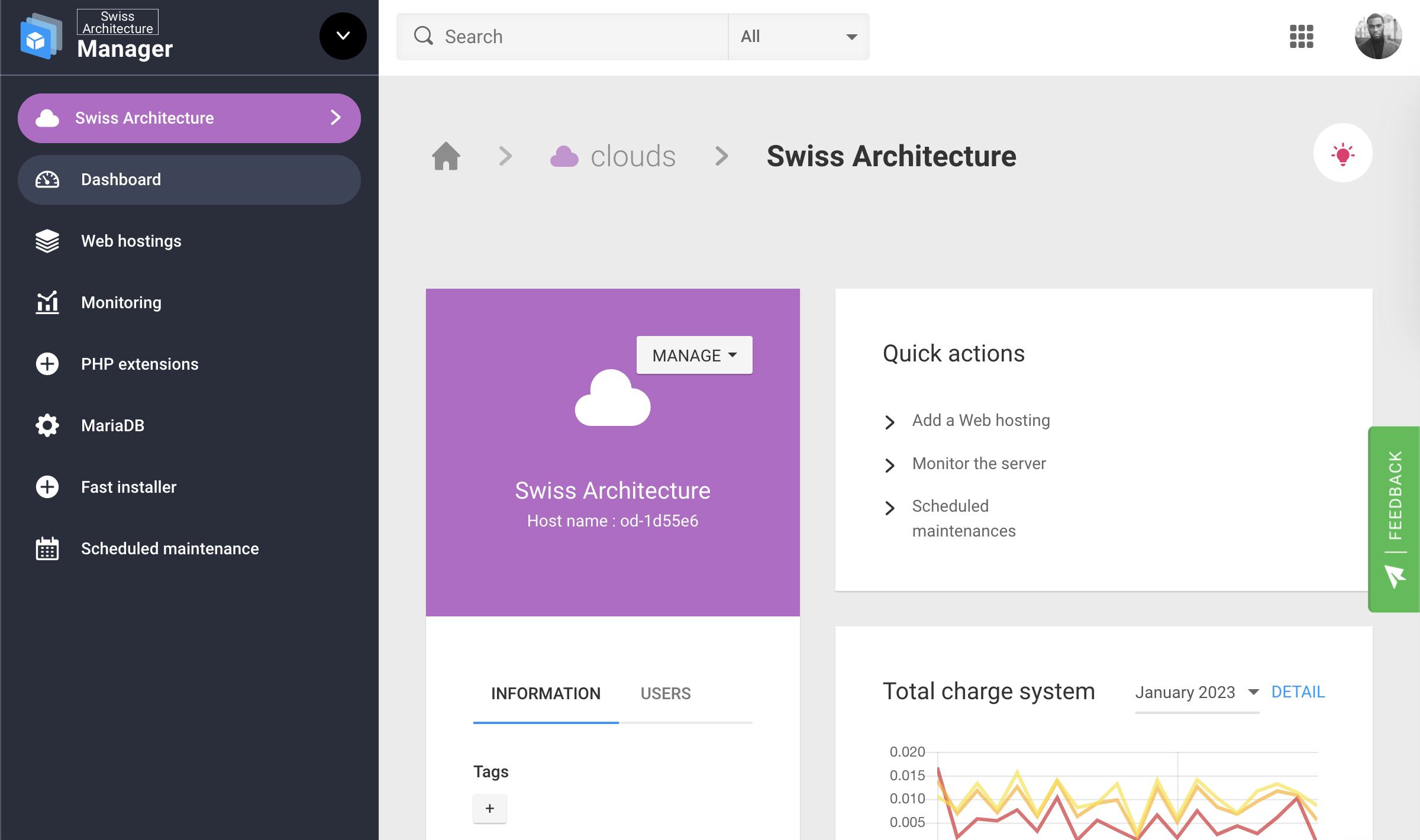The width and height of the screenshot is (1420, 840).
Task: Collapse the sidebar with the chevron button
Action: (342, 36)
